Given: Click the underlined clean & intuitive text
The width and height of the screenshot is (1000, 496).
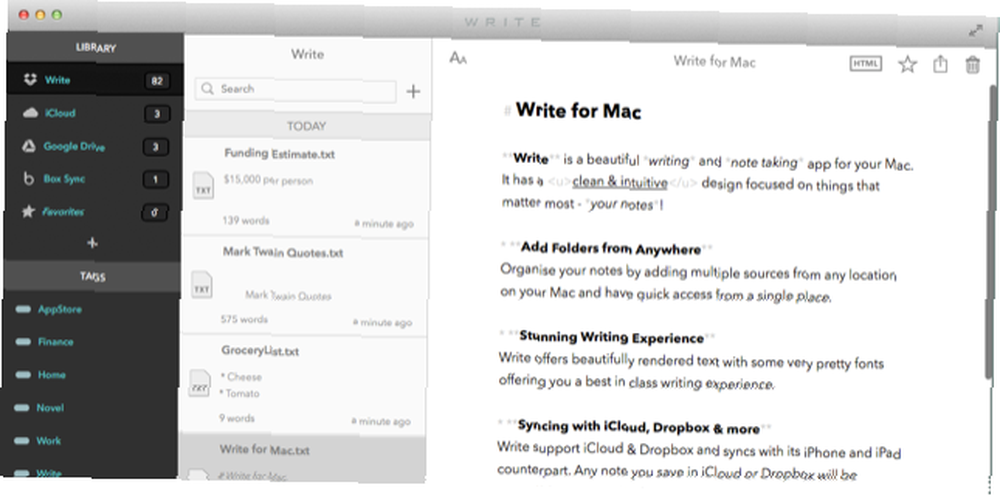Looking at the screenshot, I should [620, 182].
